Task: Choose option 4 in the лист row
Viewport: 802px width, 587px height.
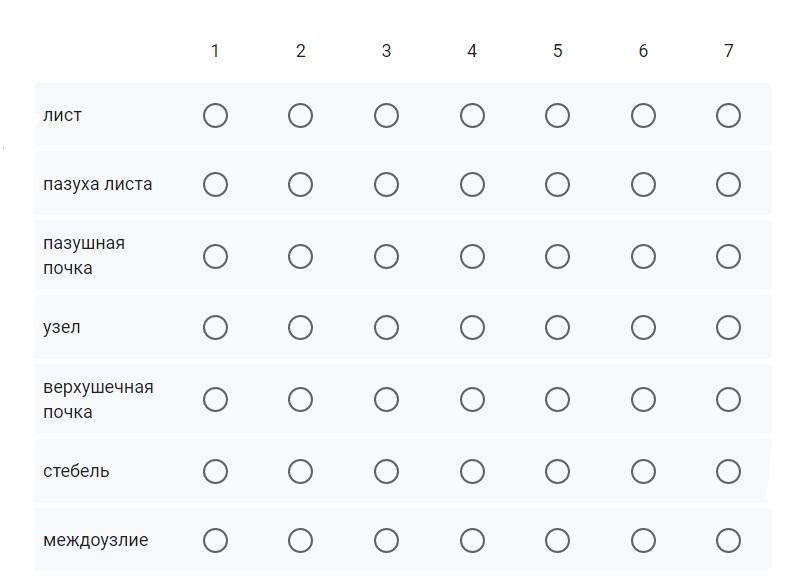Action: [x=472, y=116]
